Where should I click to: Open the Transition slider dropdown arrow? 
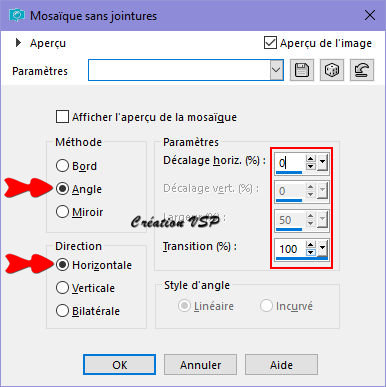322,248
